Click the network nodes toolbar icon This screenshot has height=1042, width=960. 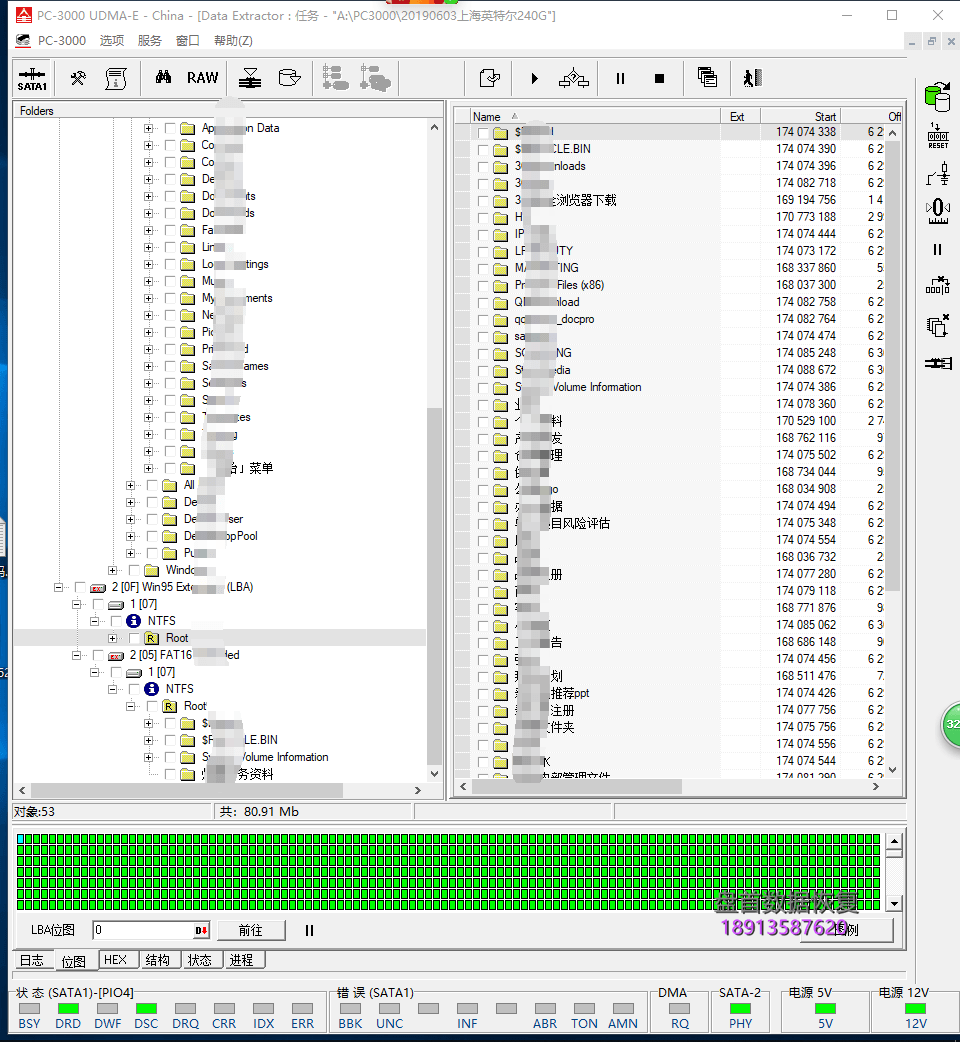(x=574, y=78)
